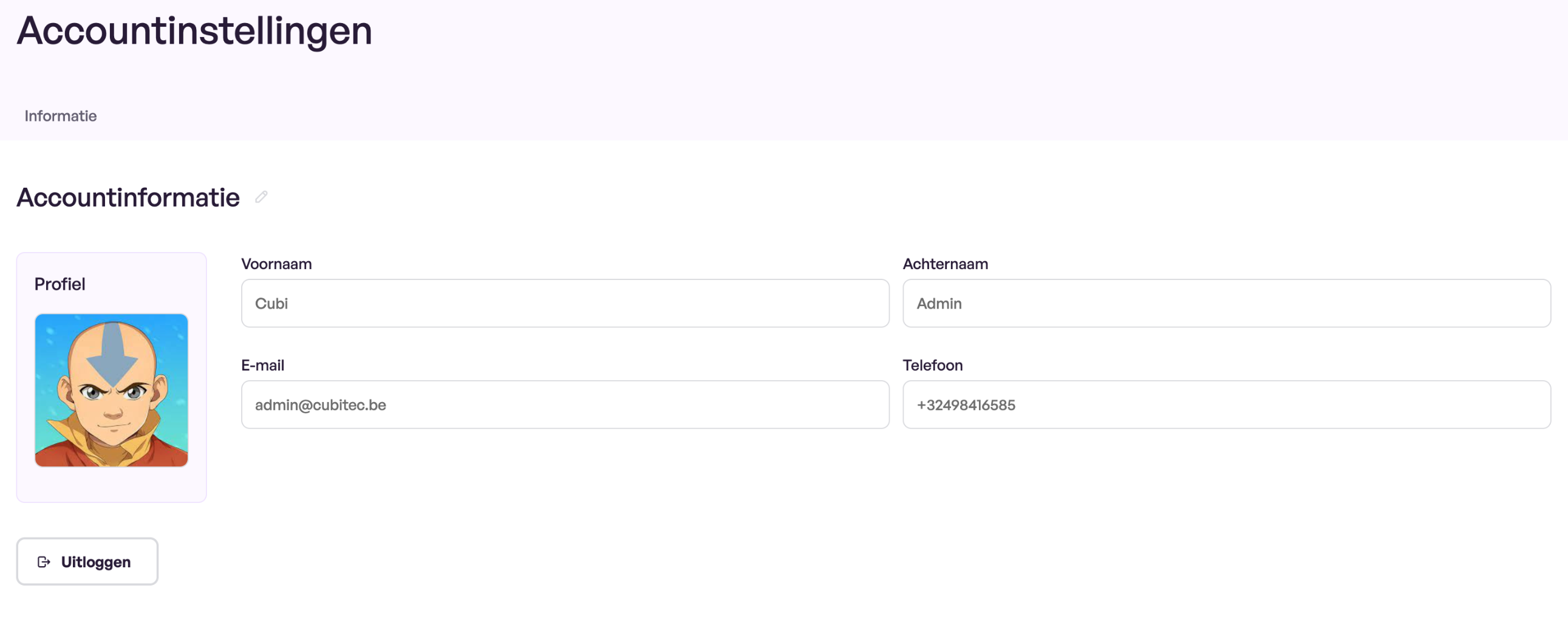Click the pencil edit icon beside Accountinformatie
Image resolution: width=1568 pixels, height=622 pixels.
click(261, 197)
